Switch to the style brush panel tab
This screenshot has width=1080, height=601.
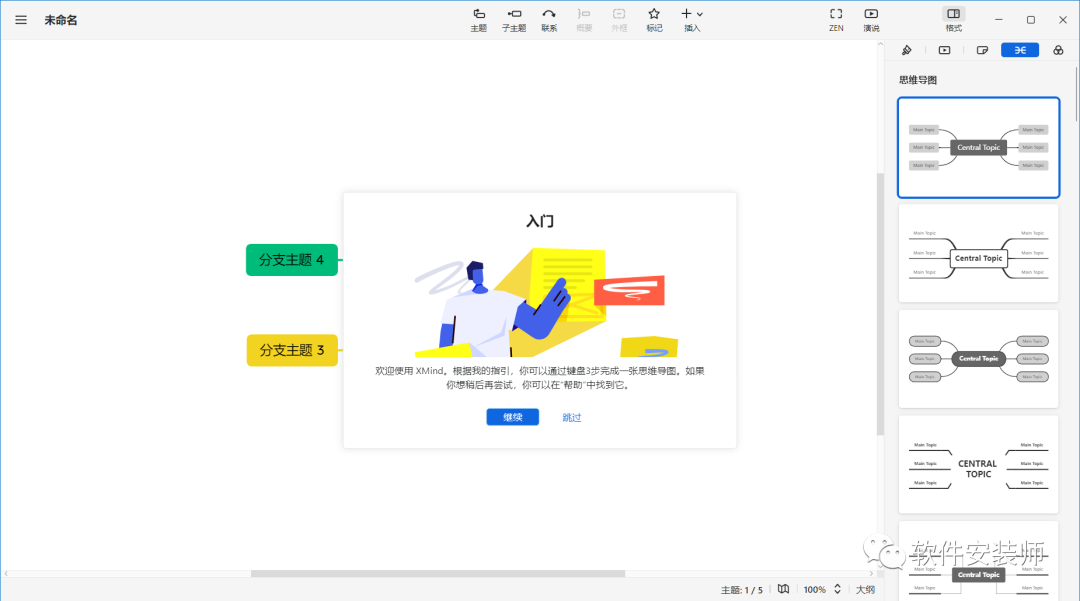point(906,50)
